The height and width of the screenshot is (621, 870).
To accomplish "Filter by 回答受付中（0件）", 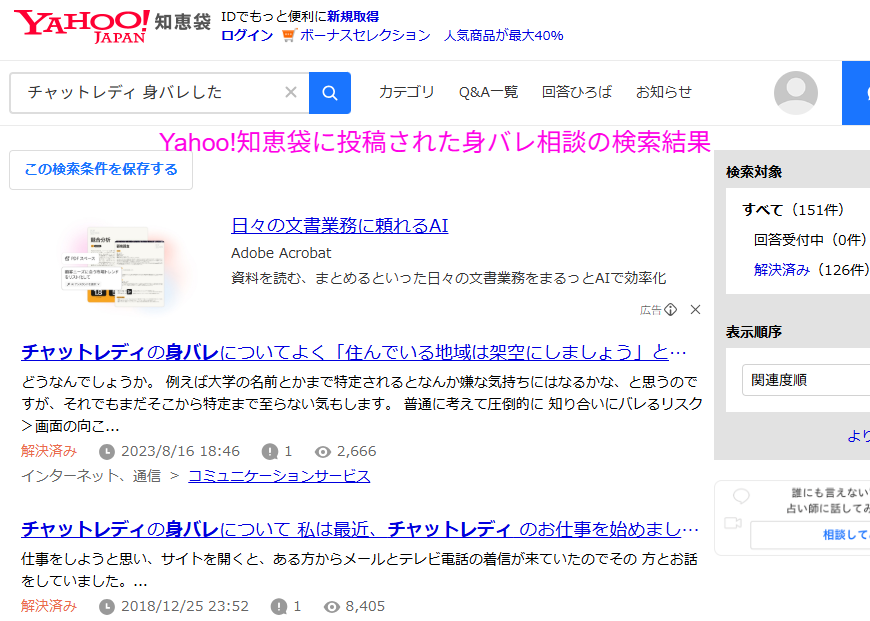I will 810,240.
